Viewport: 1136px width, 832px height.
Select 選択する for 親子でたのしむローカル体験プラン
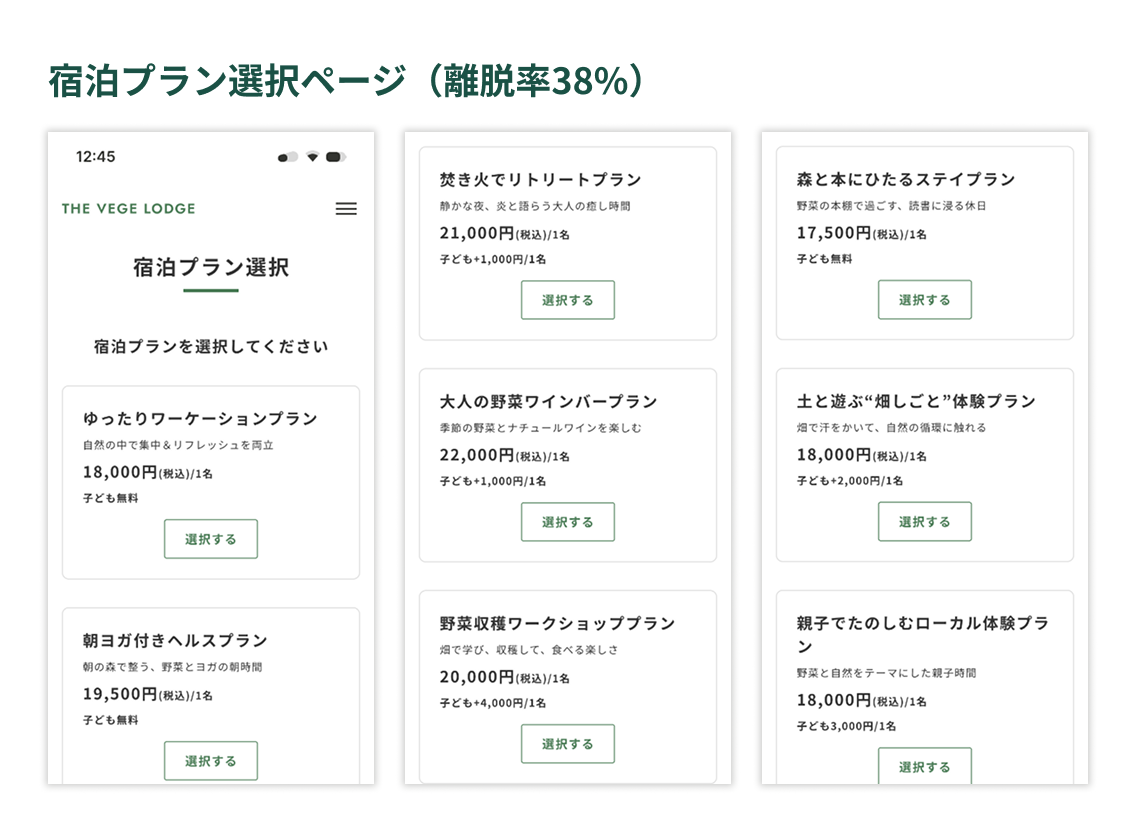tap(925, 767)
